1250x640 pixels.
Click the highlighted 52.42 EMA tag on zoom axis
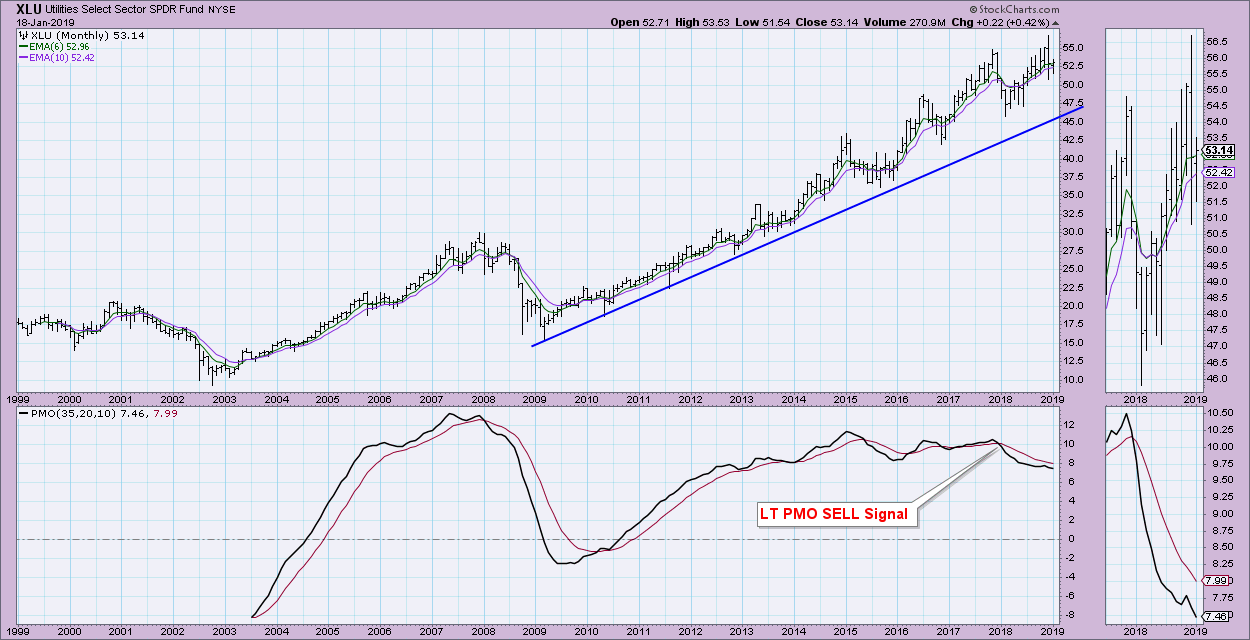(x=1219, y=171)
